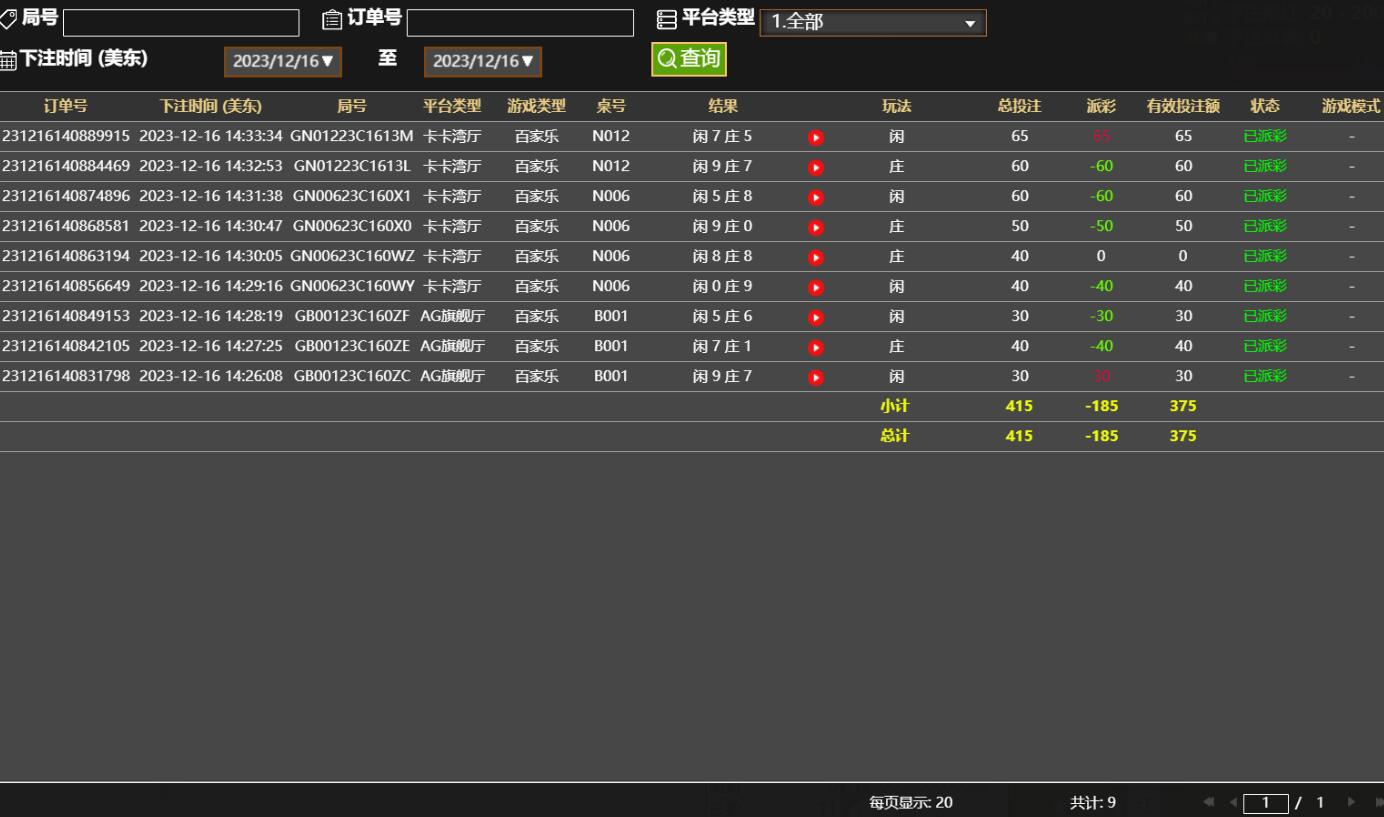Open the start date picker 2023/12/16

point(283,61)
